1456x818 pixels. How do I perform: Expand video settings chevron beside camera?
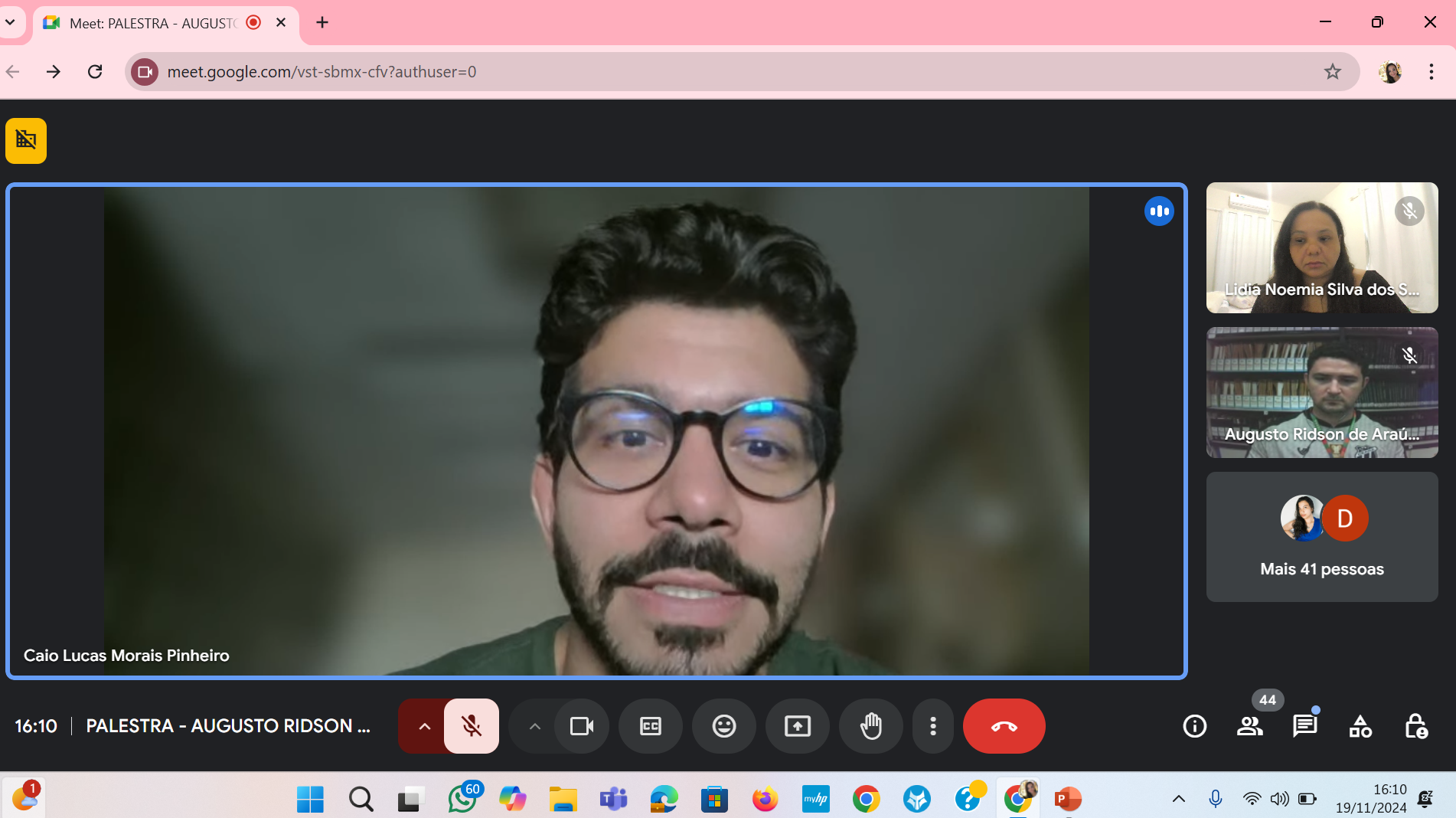tap(534, 725)
